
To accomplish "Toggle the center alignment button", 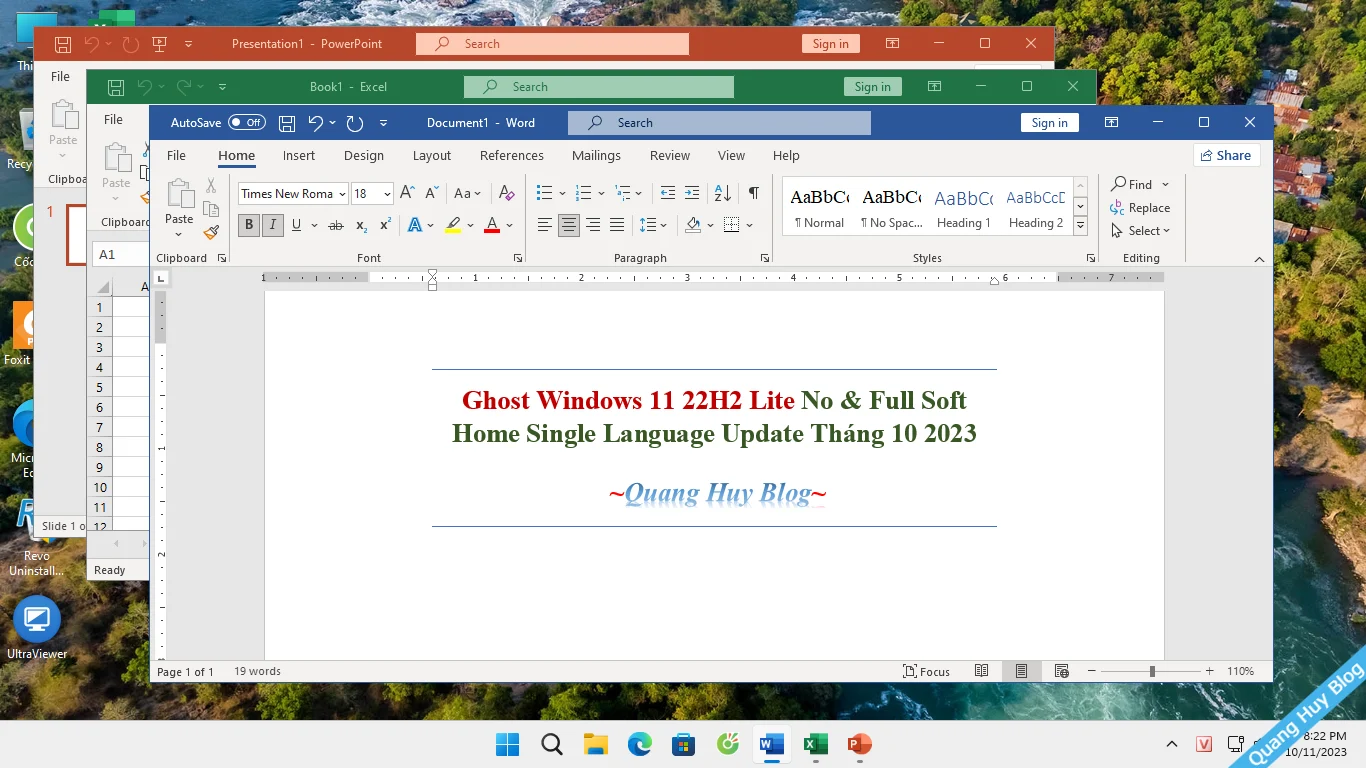I will pos(569,225).
